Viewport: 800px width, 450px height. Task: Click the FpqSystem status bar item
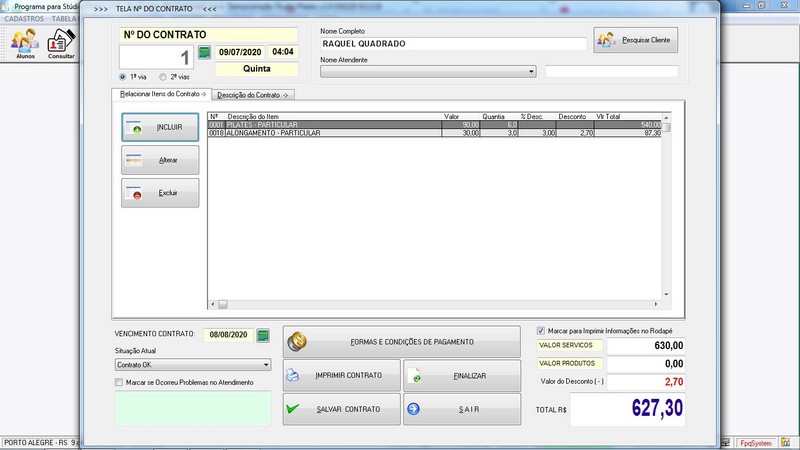(x=756, y=443)
